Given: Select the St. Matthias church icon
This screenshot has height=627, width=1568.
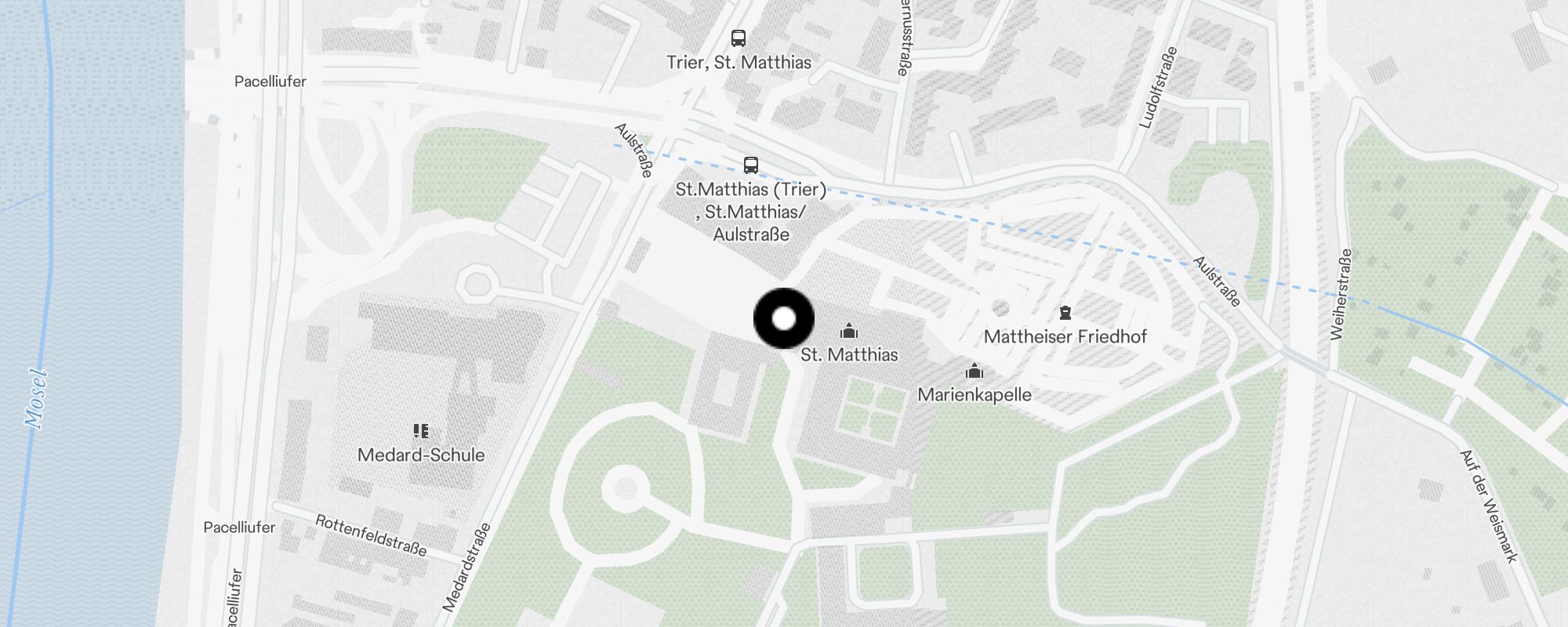Looking at the screenshot, I should (849, 331).
